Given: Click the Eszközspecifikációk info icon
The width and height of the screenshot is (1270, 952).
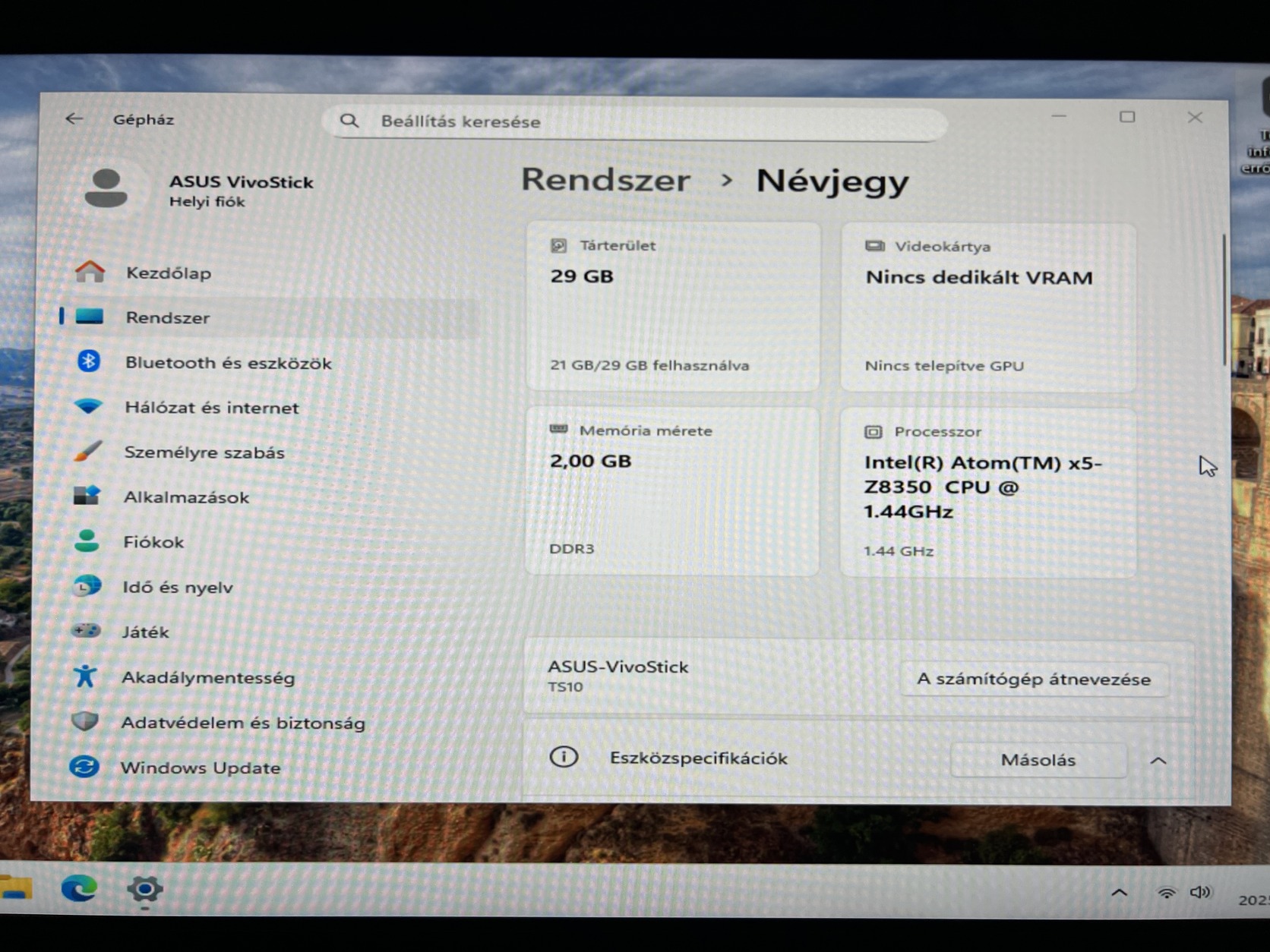Looking at the screenshot, I should click(x=564, y=757).
